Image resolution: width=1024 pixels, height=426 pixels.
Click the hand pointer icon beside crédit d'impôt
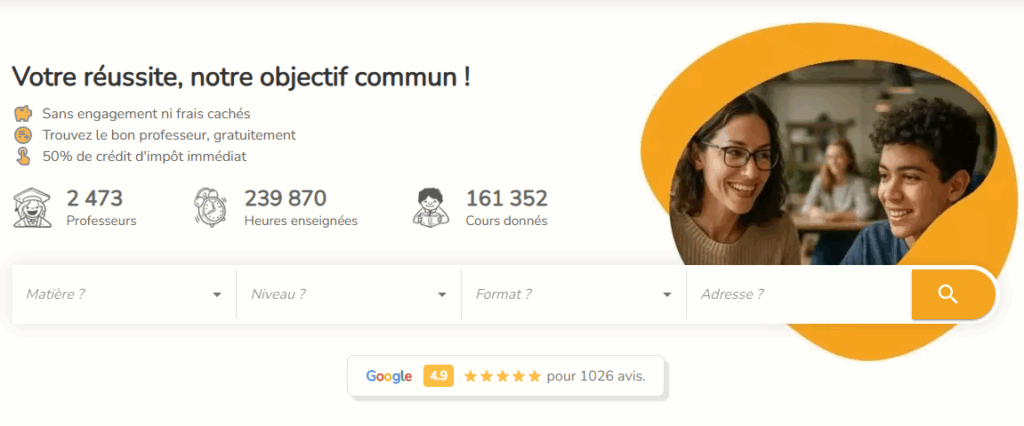pyautogui.click(x=24, y=157)
